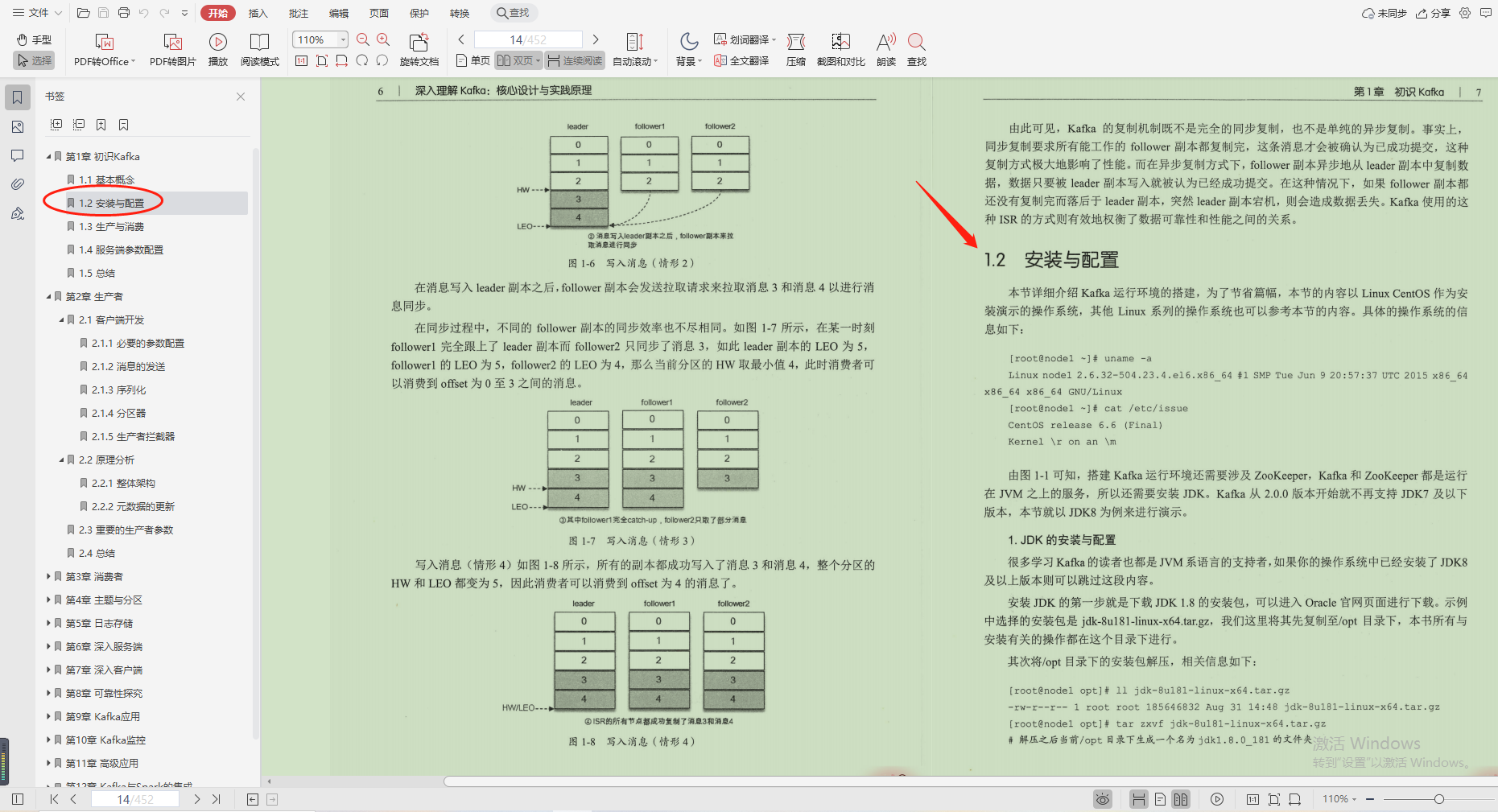The image size is (1498, 812).
Task: Open the comments panel icon in the sidebar
Action: [x=17, y=155]
